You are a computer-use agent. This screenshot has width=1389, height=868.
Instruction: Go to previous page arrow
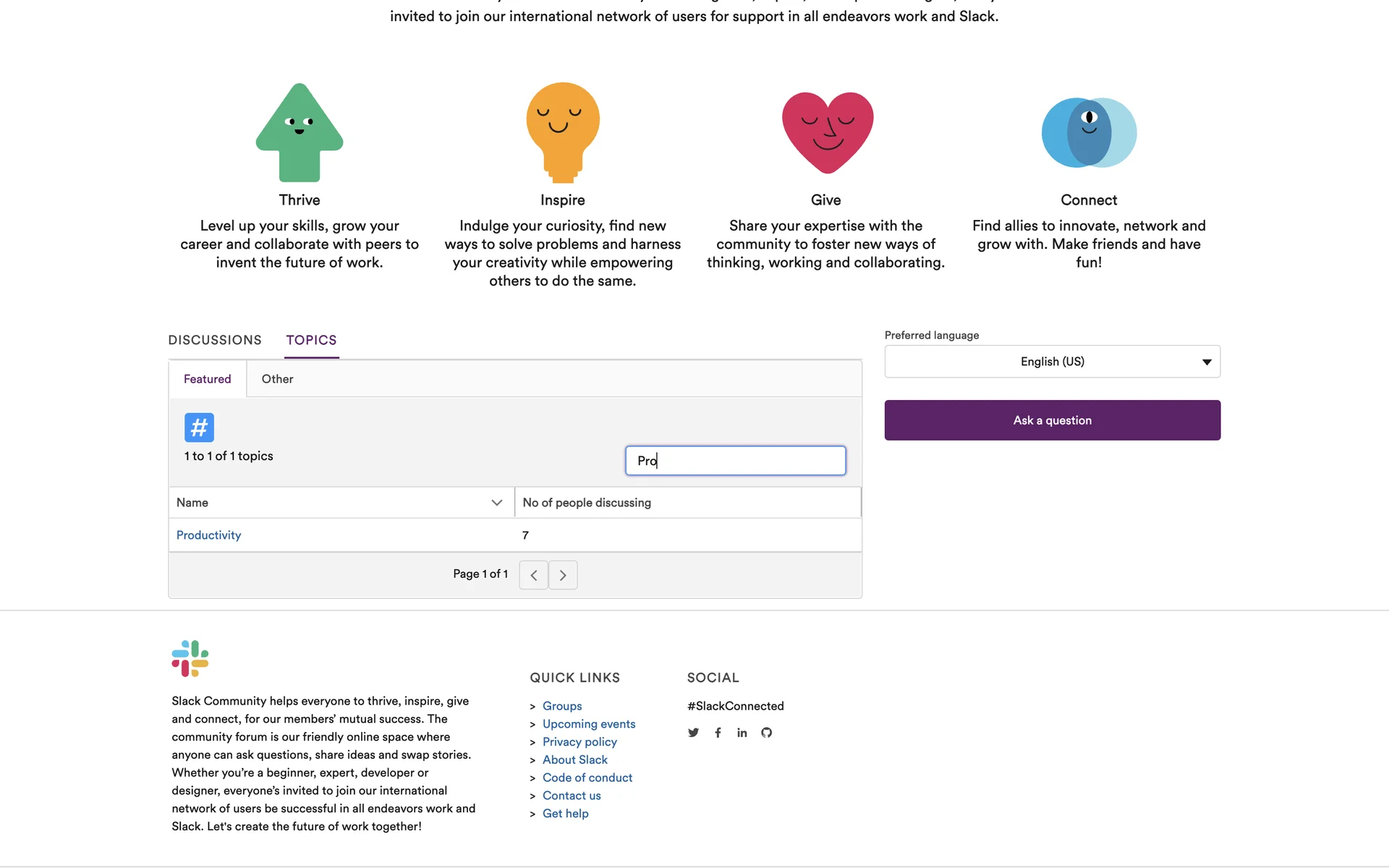(x=533, y=575)
